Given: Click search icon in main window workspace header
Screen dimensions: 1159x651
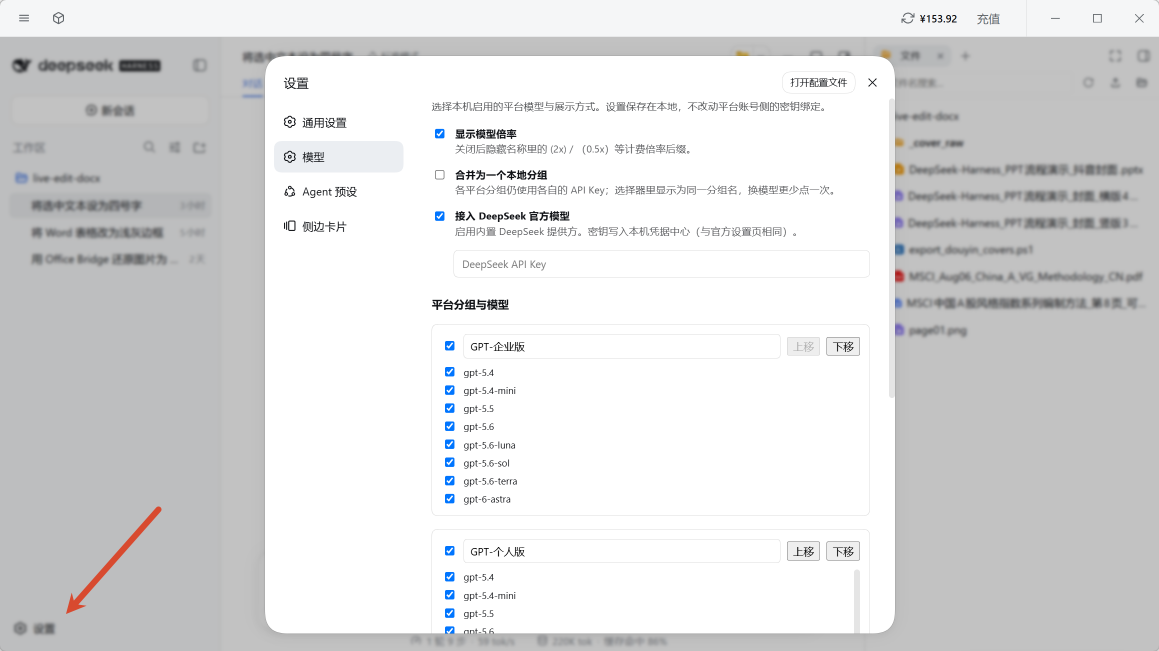Looking at the screenshot, I should [x=149, y=147].
